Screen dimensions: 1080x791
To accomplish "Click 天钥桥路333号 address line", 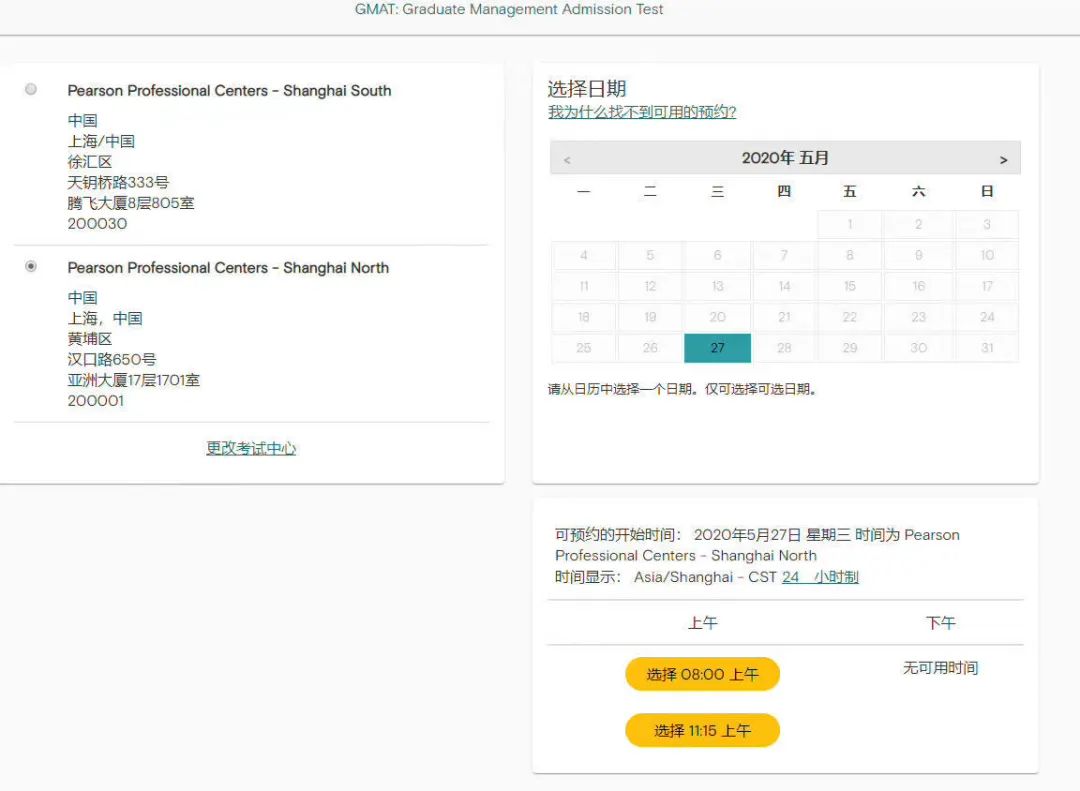I will 118,183.
